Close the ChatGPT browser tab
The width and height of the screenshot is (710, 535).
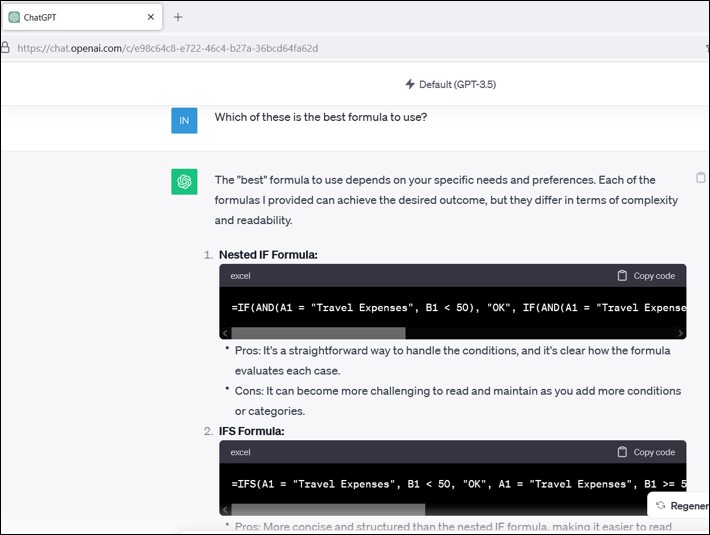[151, 17]
